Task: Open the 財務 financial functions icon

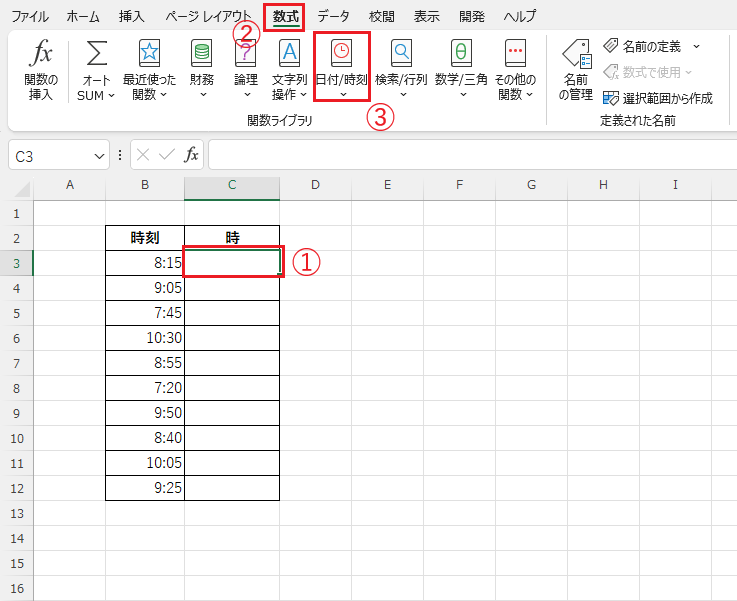Action: pyautogui.click(x=202, y=53)
